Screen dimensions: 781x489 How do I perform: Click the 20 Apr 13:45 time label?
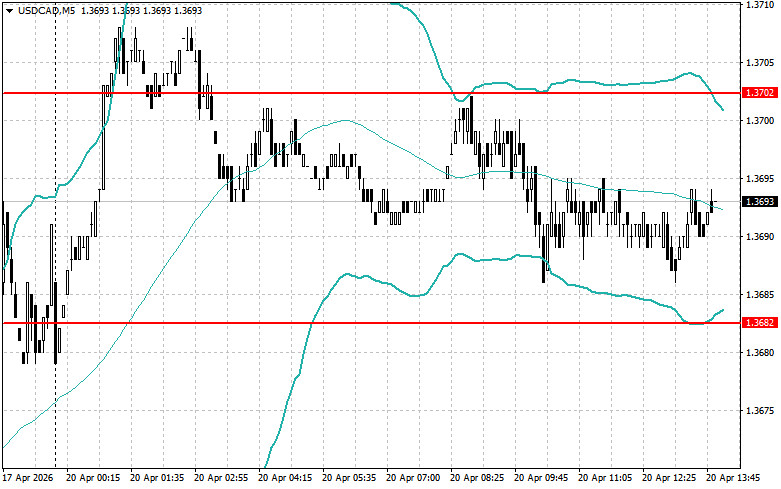(733, 478)
